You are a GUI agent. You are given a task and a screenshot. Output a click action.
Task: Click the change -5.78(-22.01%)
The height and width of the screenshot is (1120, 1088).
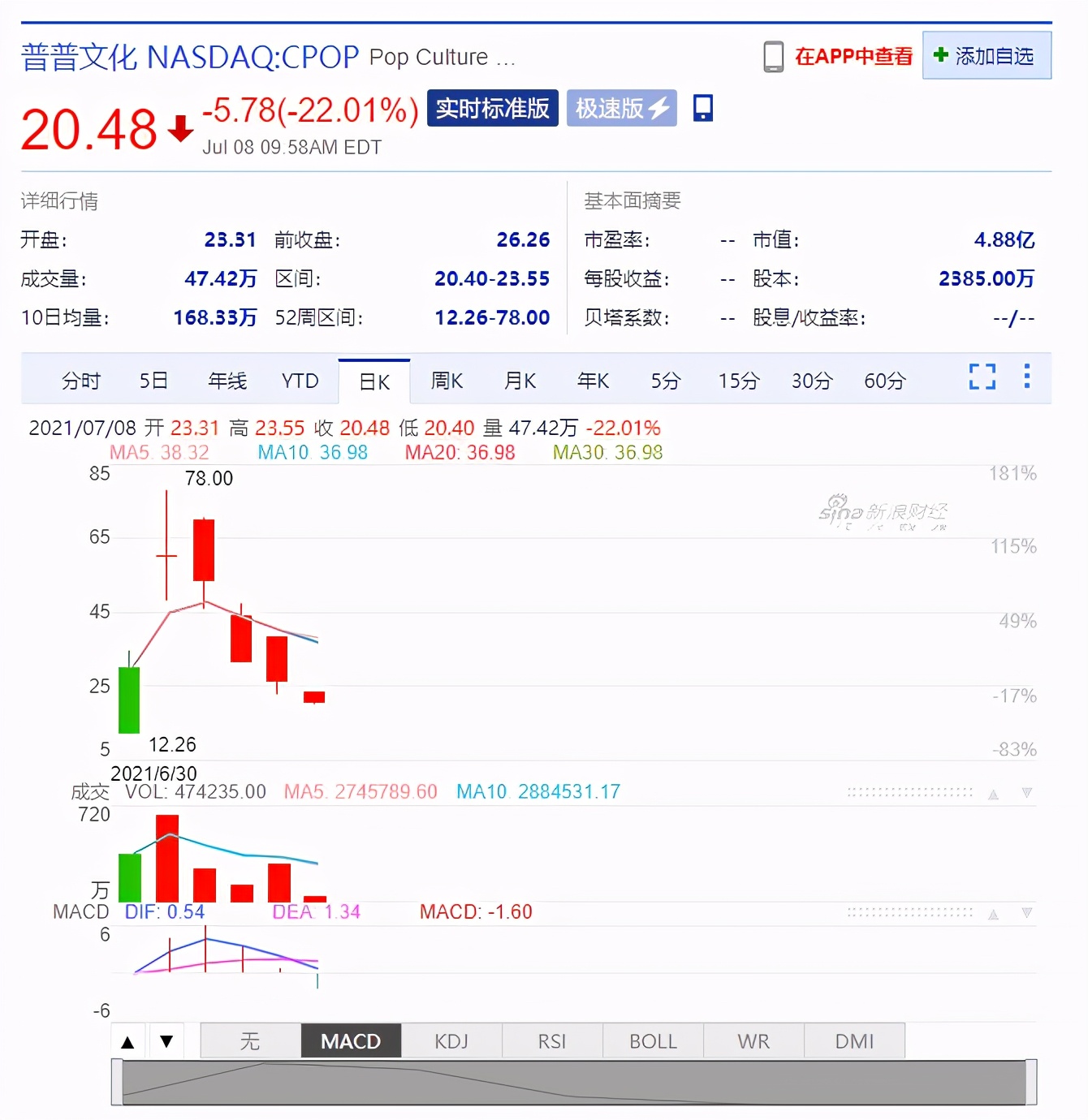pos(310,110)
